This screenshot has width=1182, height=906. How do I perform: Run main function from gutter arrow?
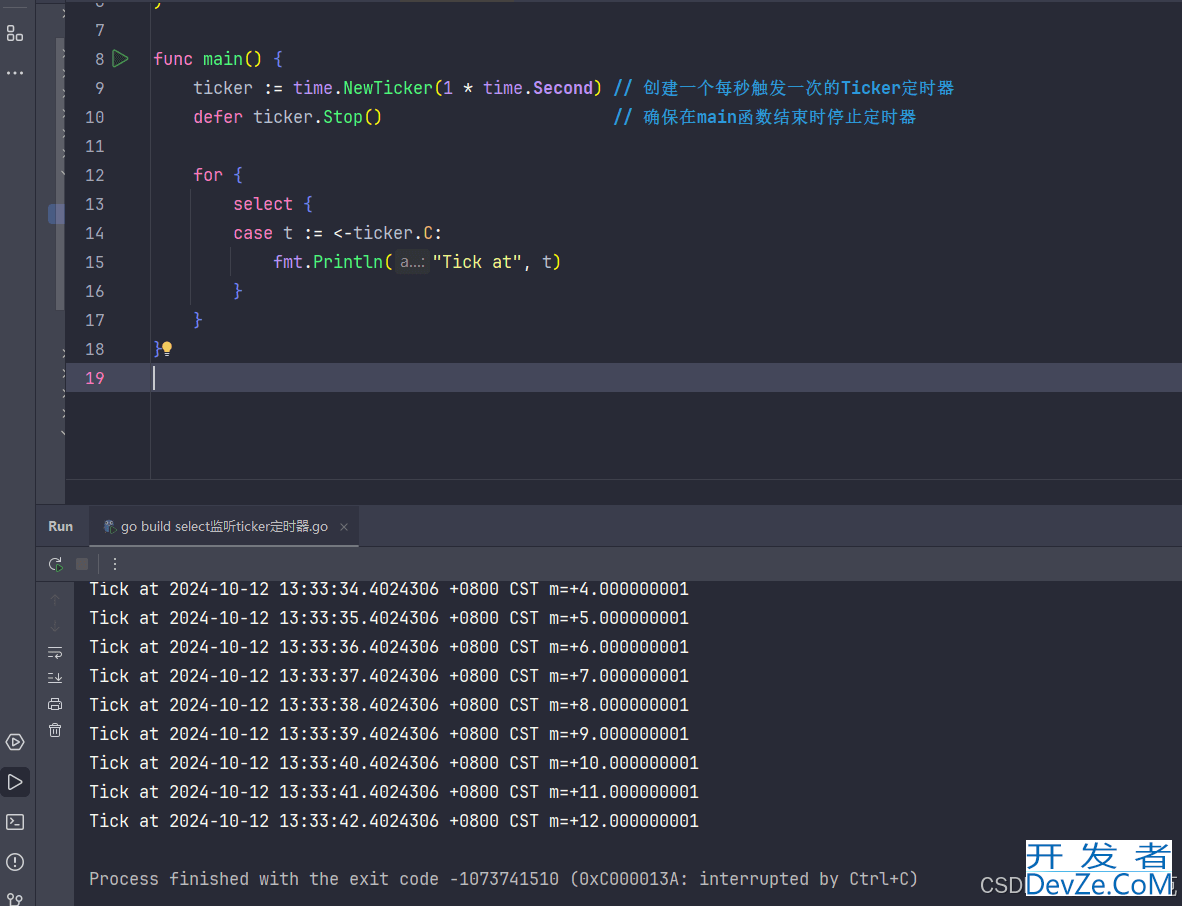tap(121, 59)
